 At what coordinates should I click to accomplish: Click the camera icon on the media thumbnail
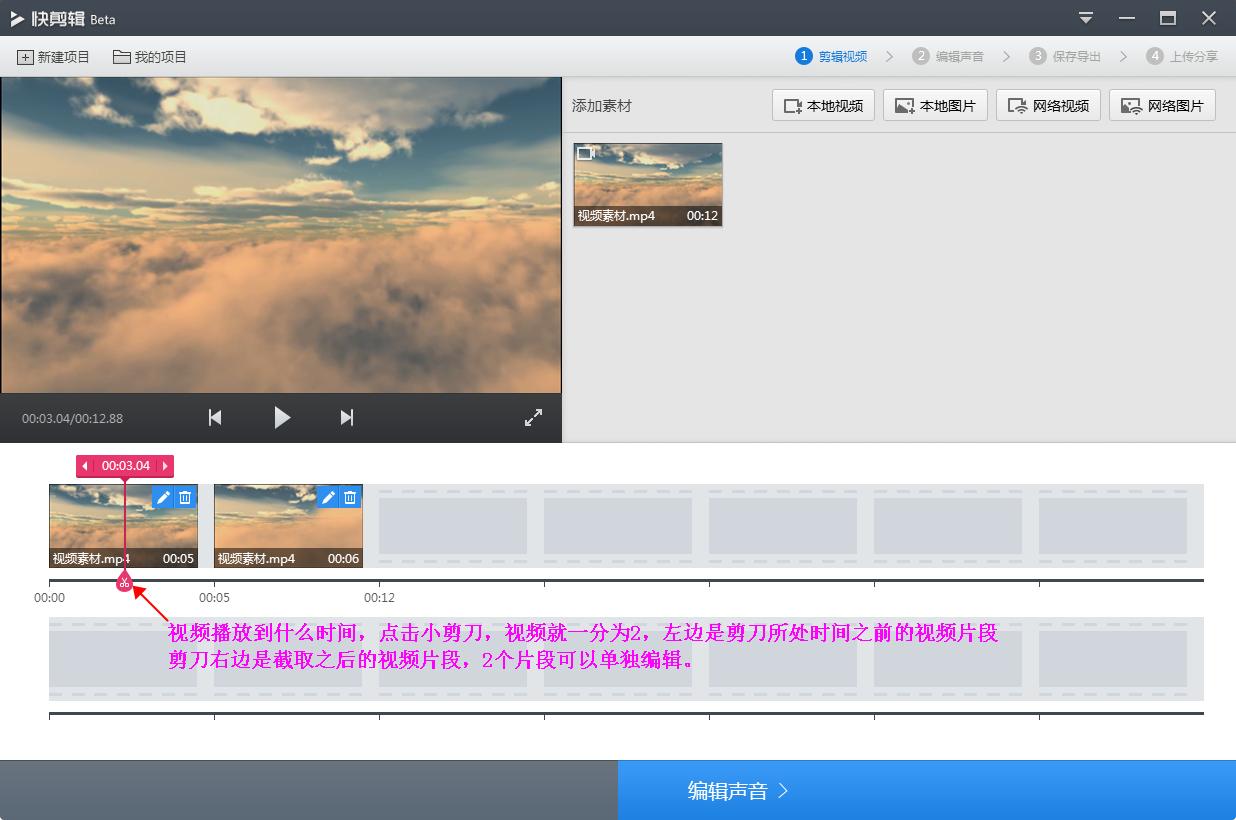[585, 152]
